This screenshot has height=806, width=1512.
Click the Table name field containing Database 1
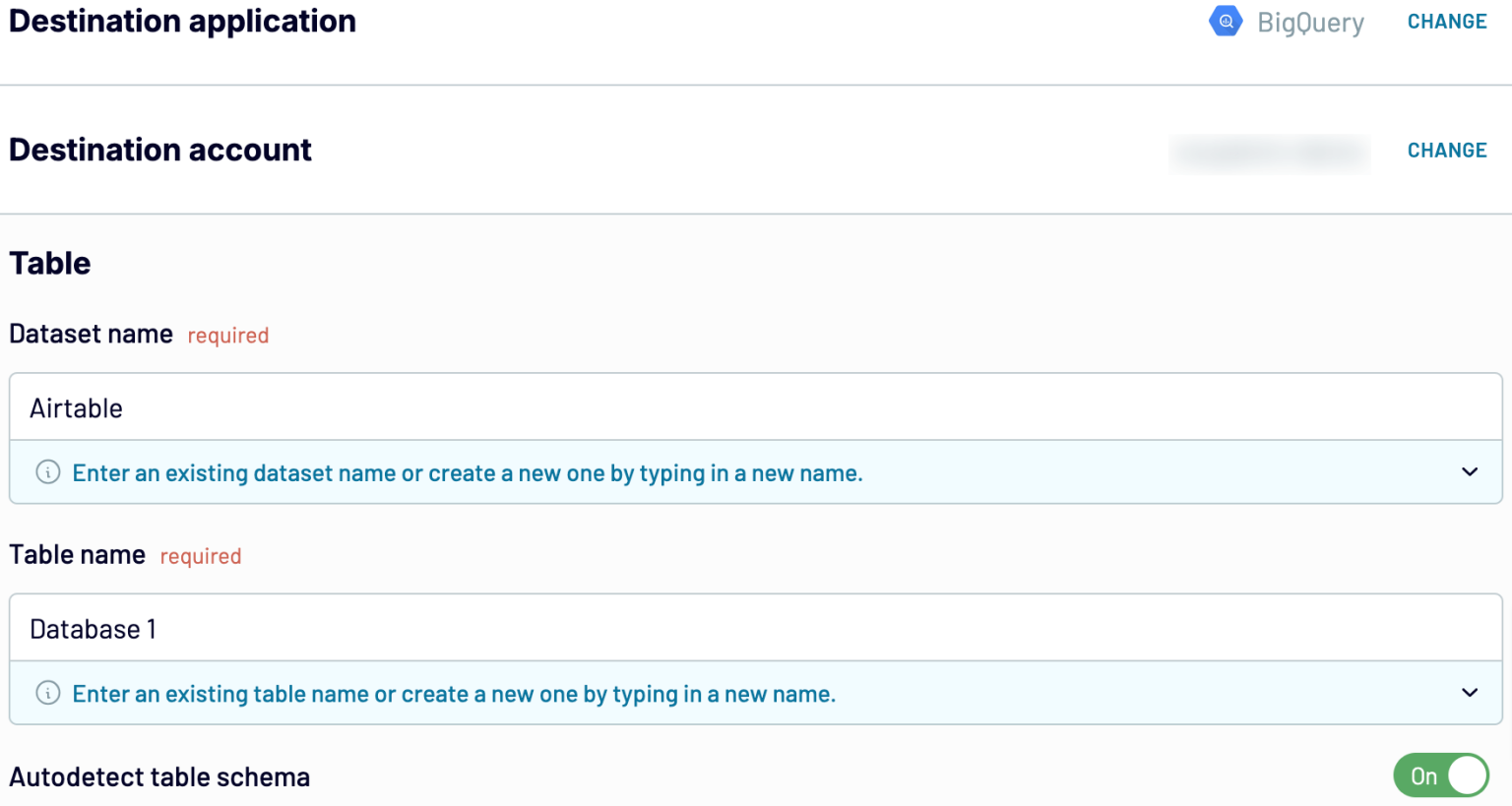point(755,628)
